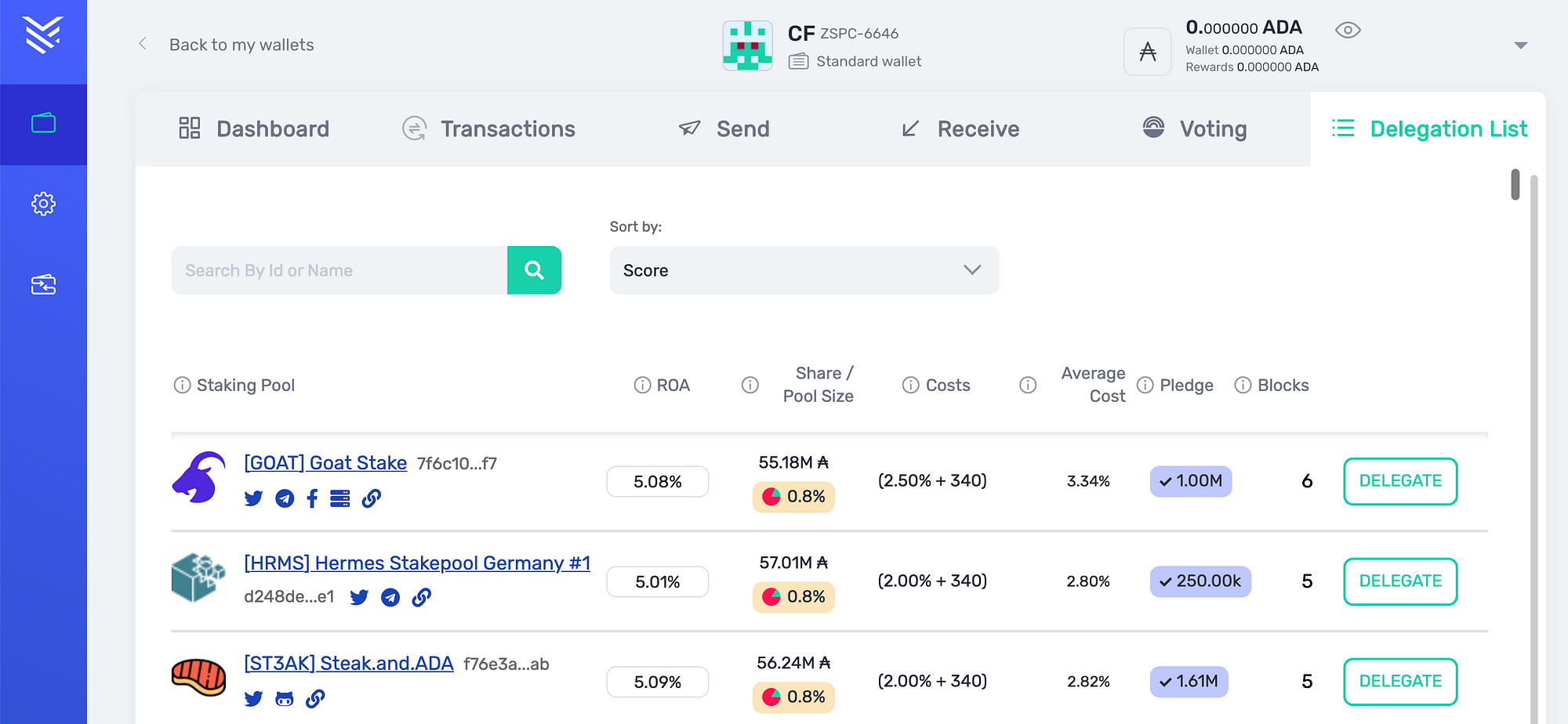The image size is (1568, 724).
Task: Open Hermes Stakepool's Telegram icon
Action: pyautogui.click(x=390, y=598)
